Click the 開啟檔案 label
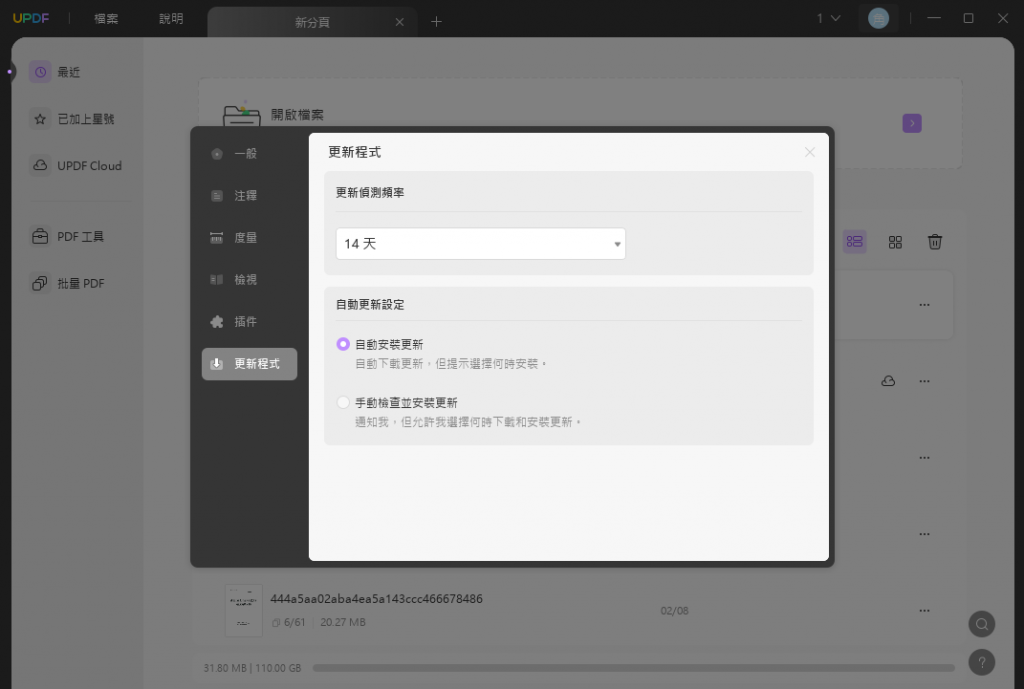Viewport: 1024px width, 689px height. pyautogui.click(x=297, y=115)
